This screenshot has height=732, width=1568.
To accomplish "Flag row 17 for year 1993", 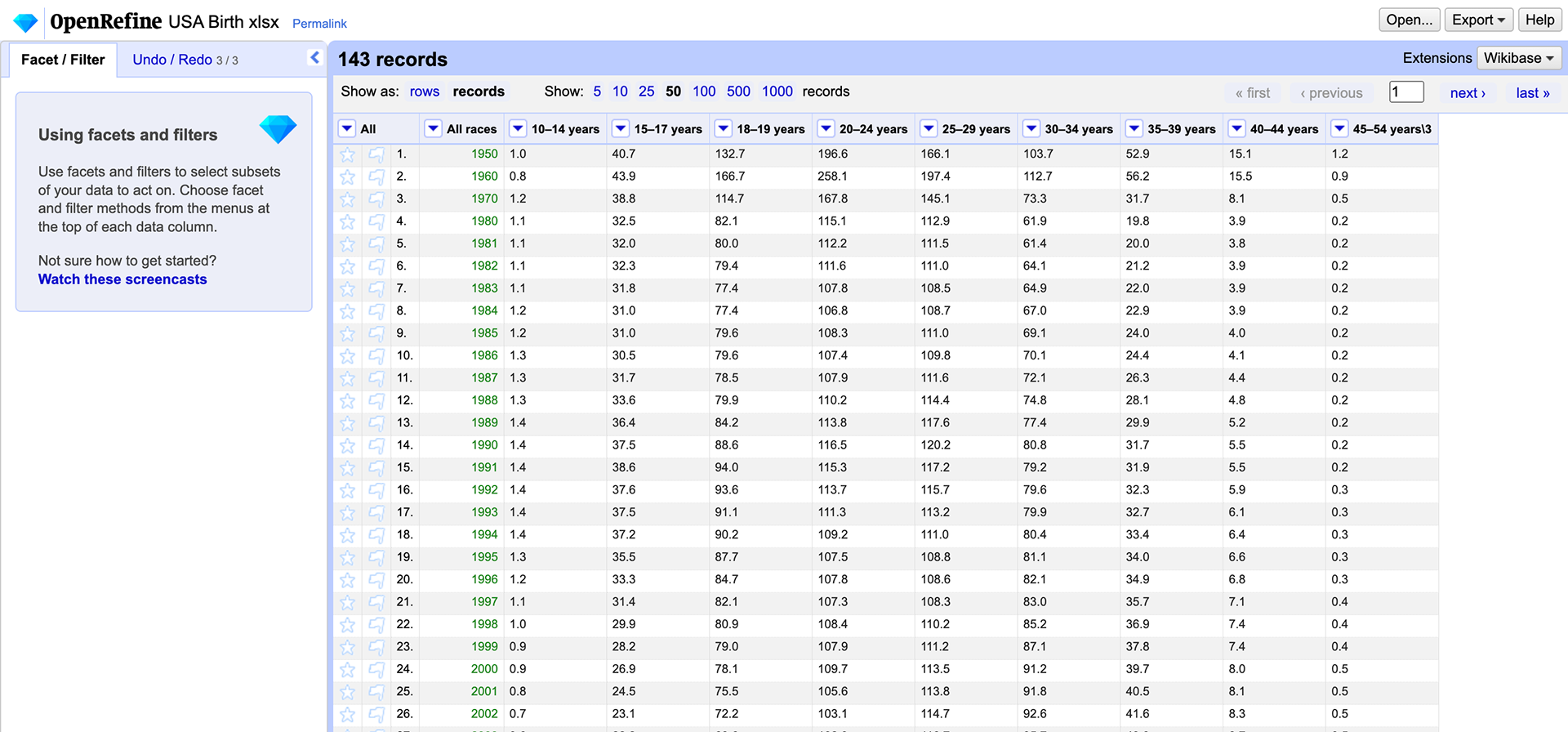I will [x=376, y=513].
